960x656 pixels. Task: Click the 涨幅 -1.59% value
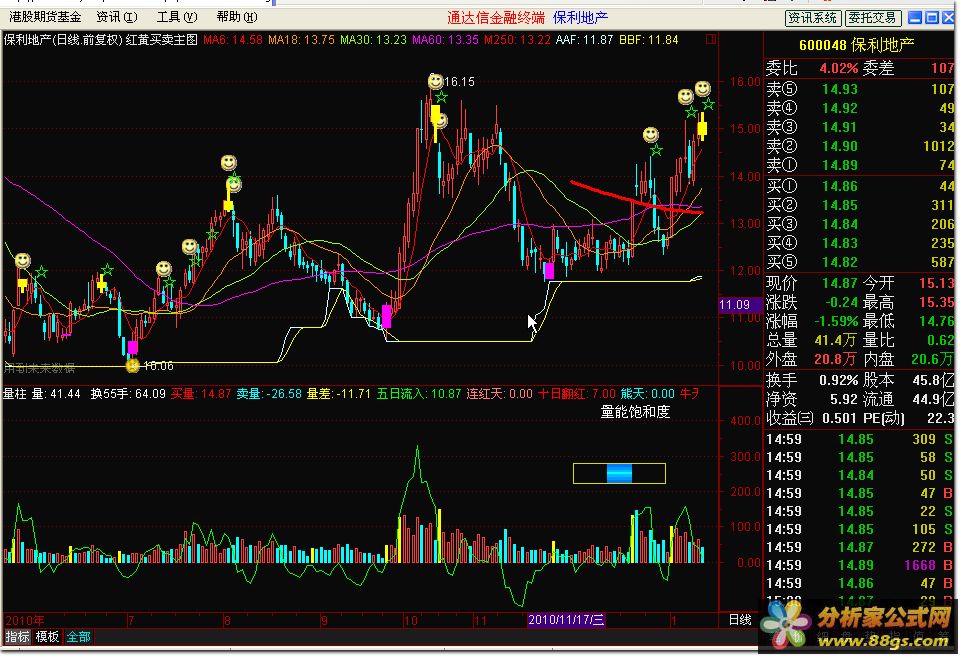[x=836, y=321]
